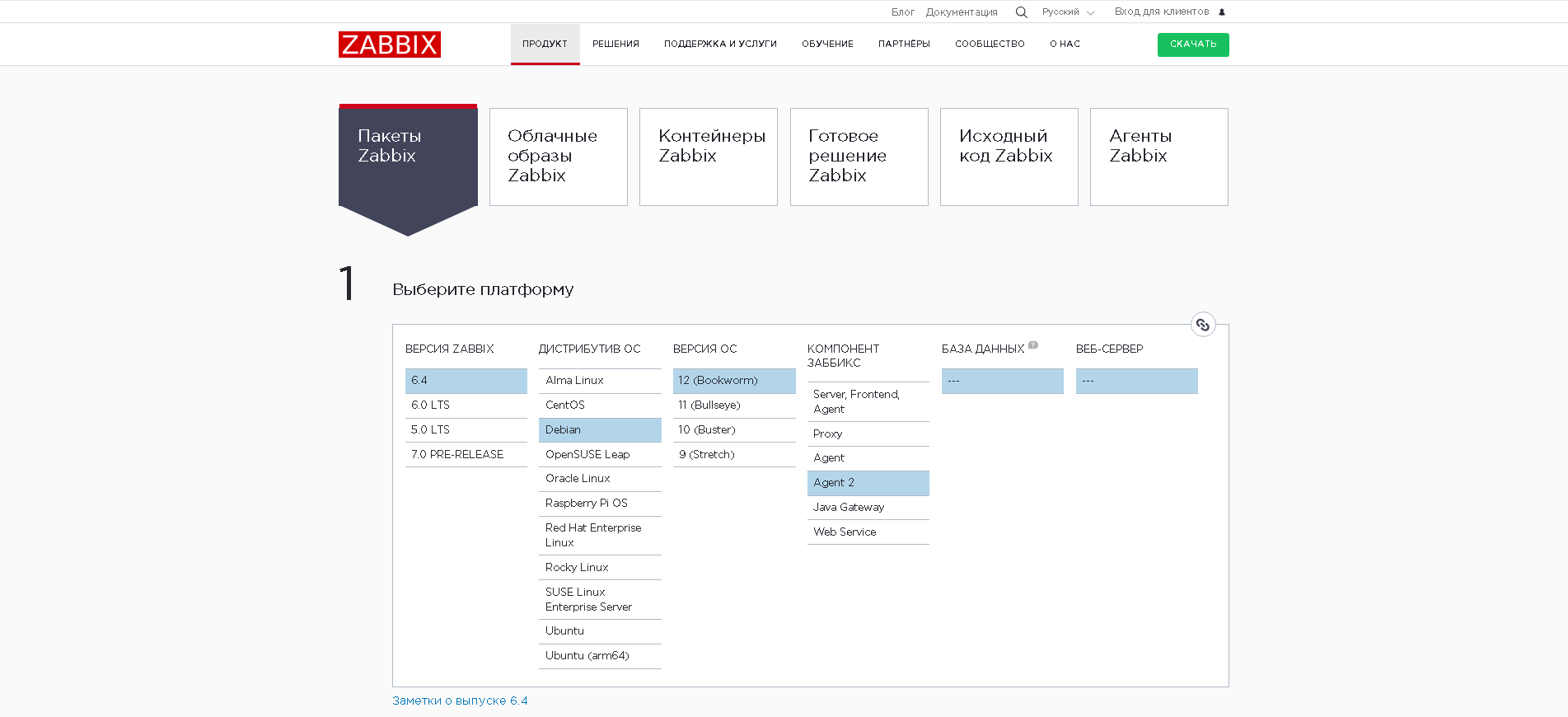
Task: Open the search magnifier icon
Action: point(1021,12)
